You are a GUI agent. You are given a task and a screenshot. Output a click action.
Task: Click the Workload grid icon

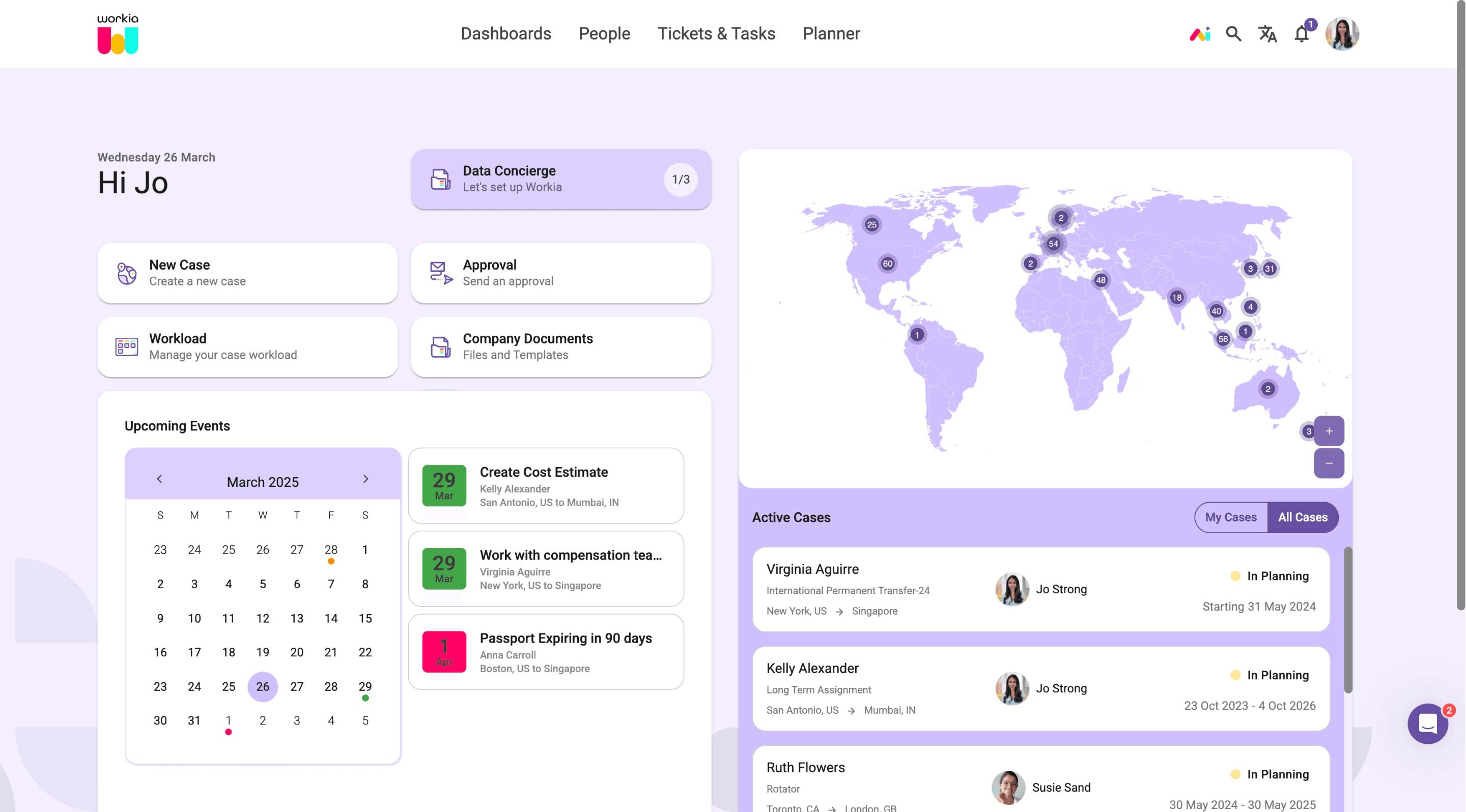pyautogui.click(x=126, y=346)
